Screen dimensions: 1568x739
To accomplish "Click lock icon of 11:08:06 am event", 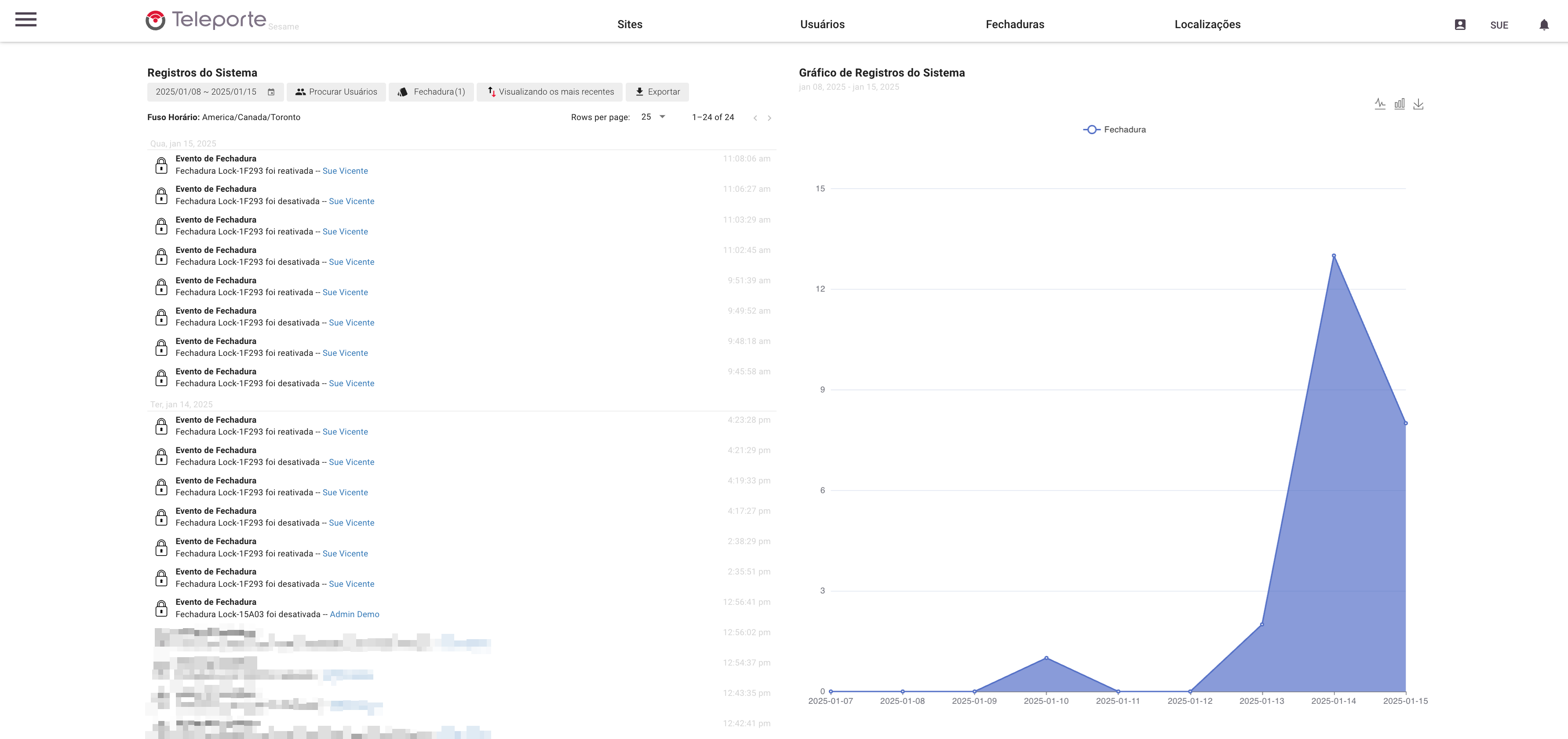I will pyautogui.click(x=161, y=165).
